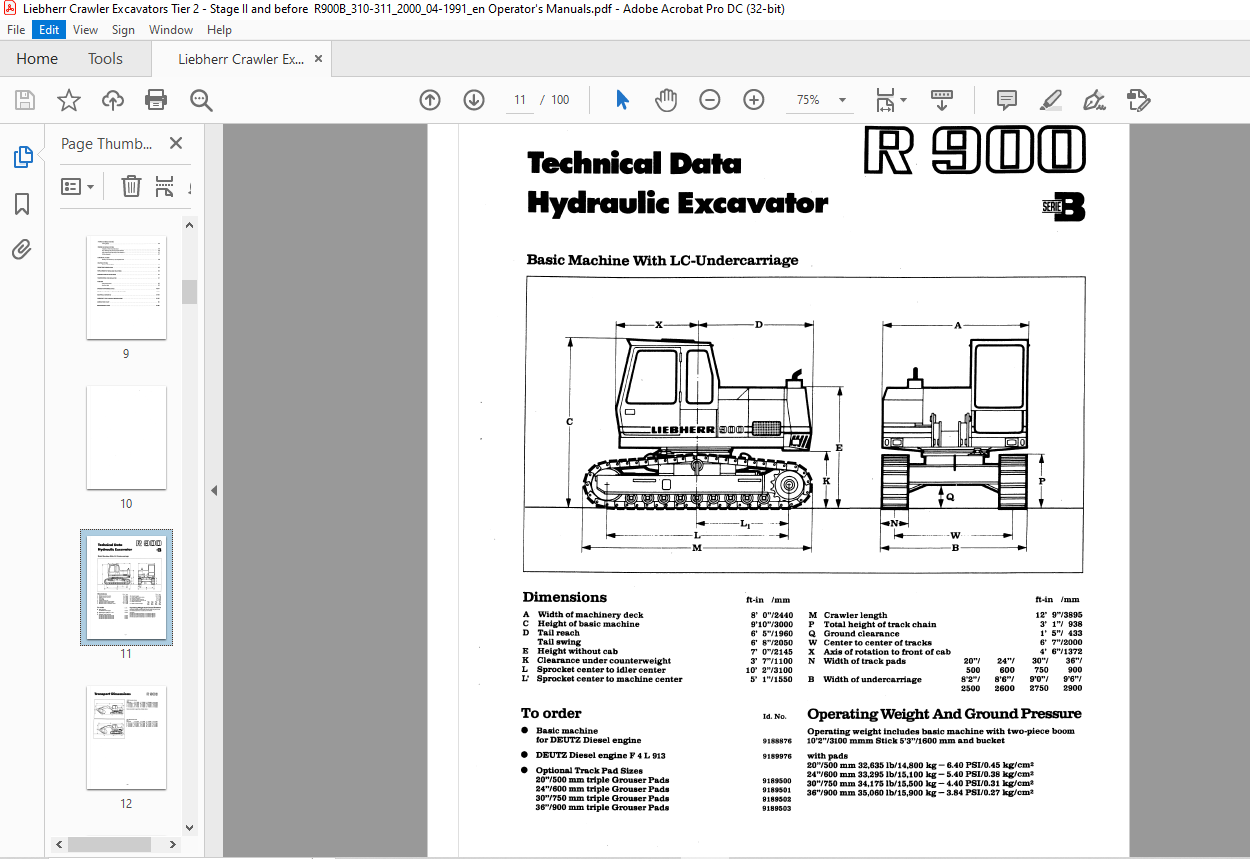
Task: Close the Liebherr Crawler document tab
Action: [x=318, y=59]
